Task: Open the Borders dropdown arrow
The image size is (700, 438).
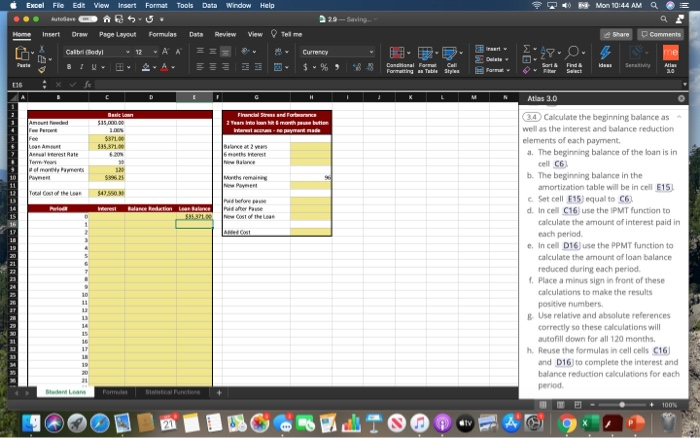Action: pos(129,67)
